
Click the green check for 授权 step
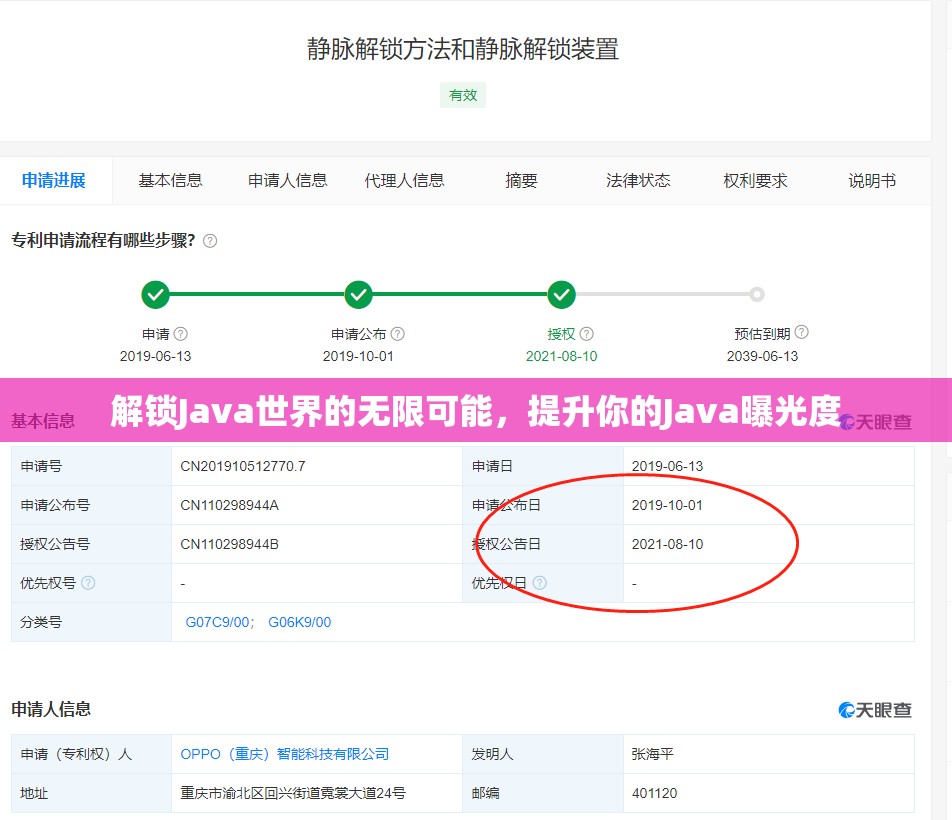click(x=562, y=295)
